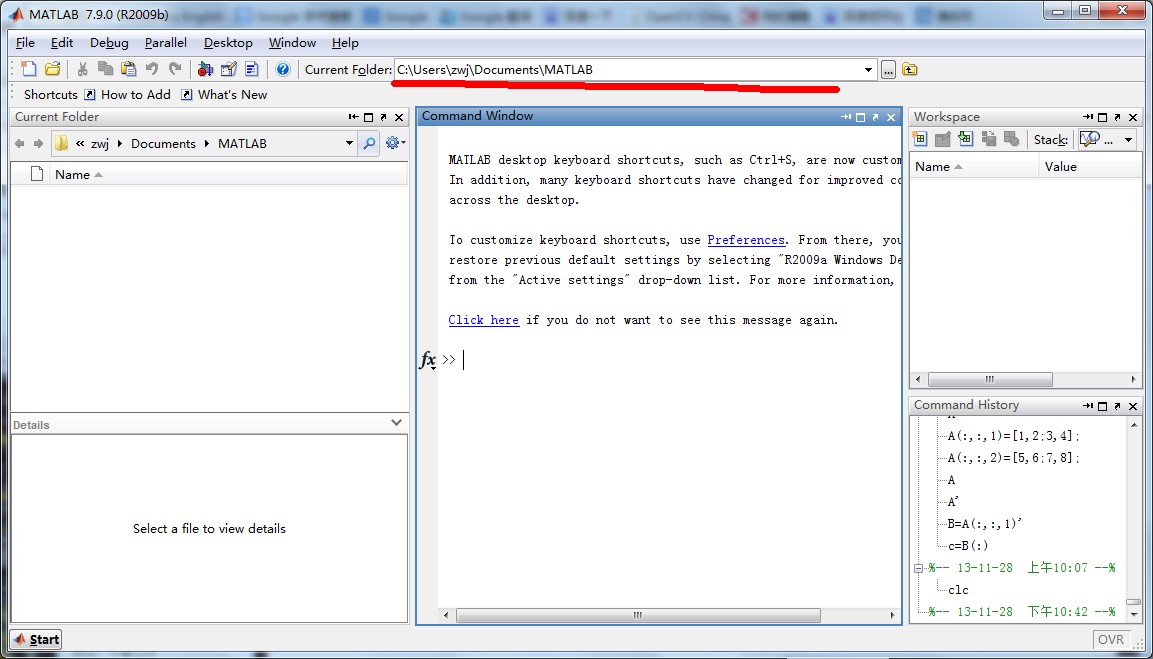Search the Current Folder with magnifier icon

(368, 143)
